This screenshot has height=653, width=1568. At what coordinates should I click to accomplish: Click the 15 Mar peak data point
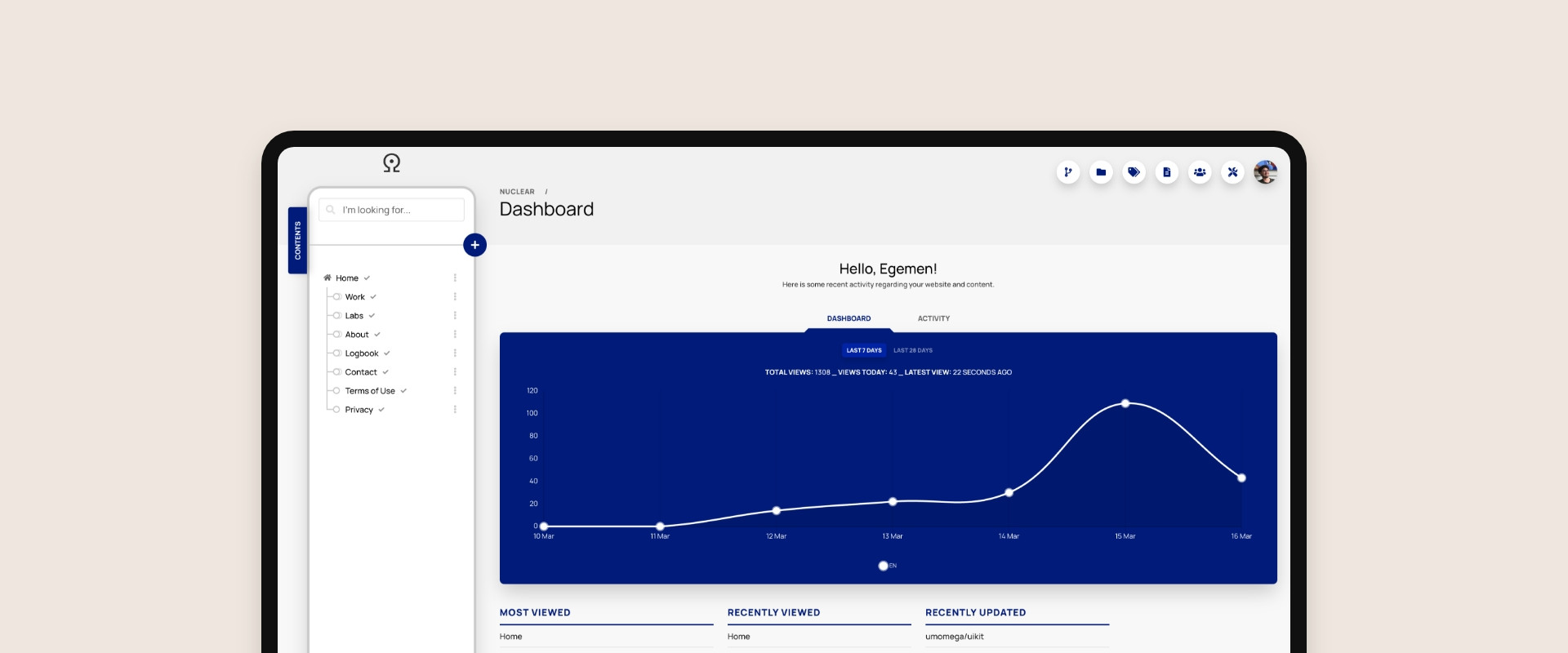pyautogui.click(x=1125, y=403)
